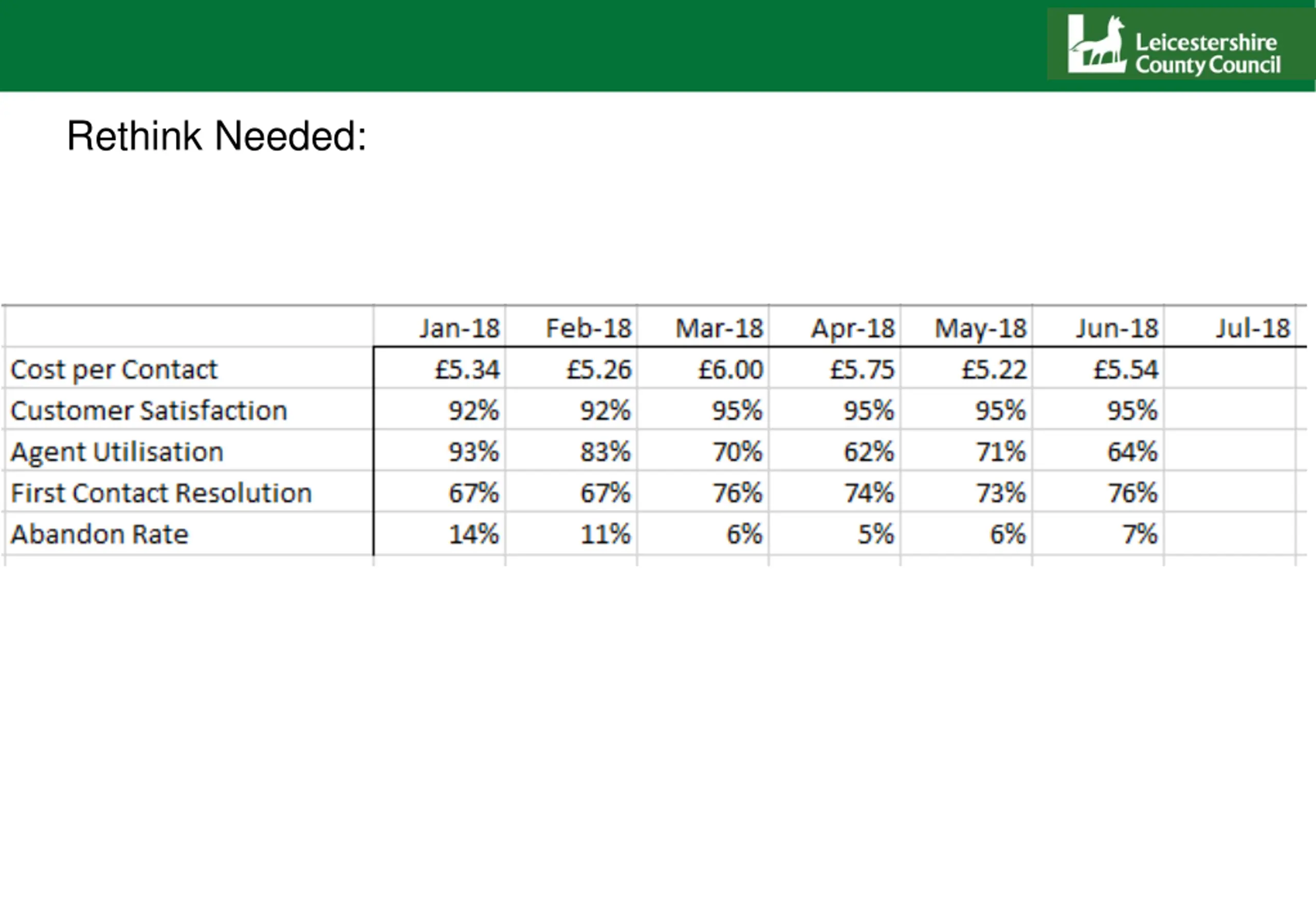The width and height of the screenshot is (1316, 911).
Task: Select the empty Jul-18 cost cell
Action: click(1230, 368)
